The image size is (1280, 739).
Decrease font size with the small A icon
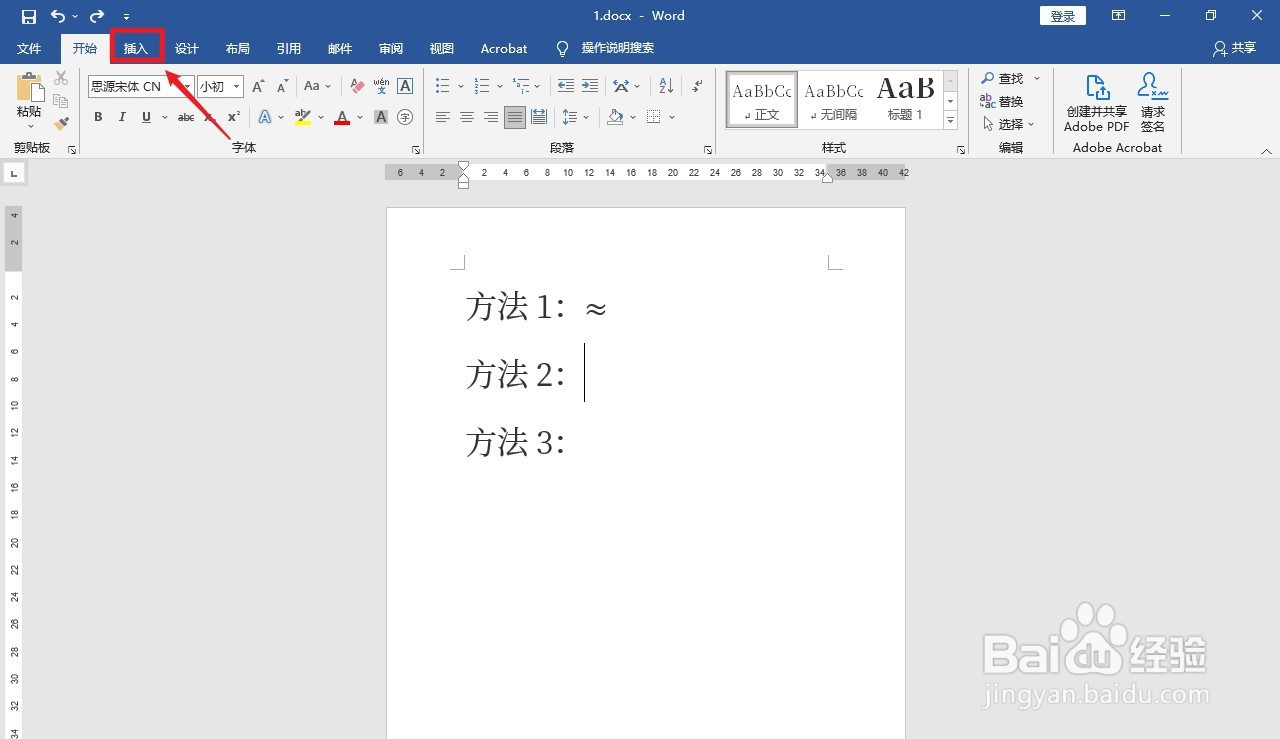coord(283,86)
